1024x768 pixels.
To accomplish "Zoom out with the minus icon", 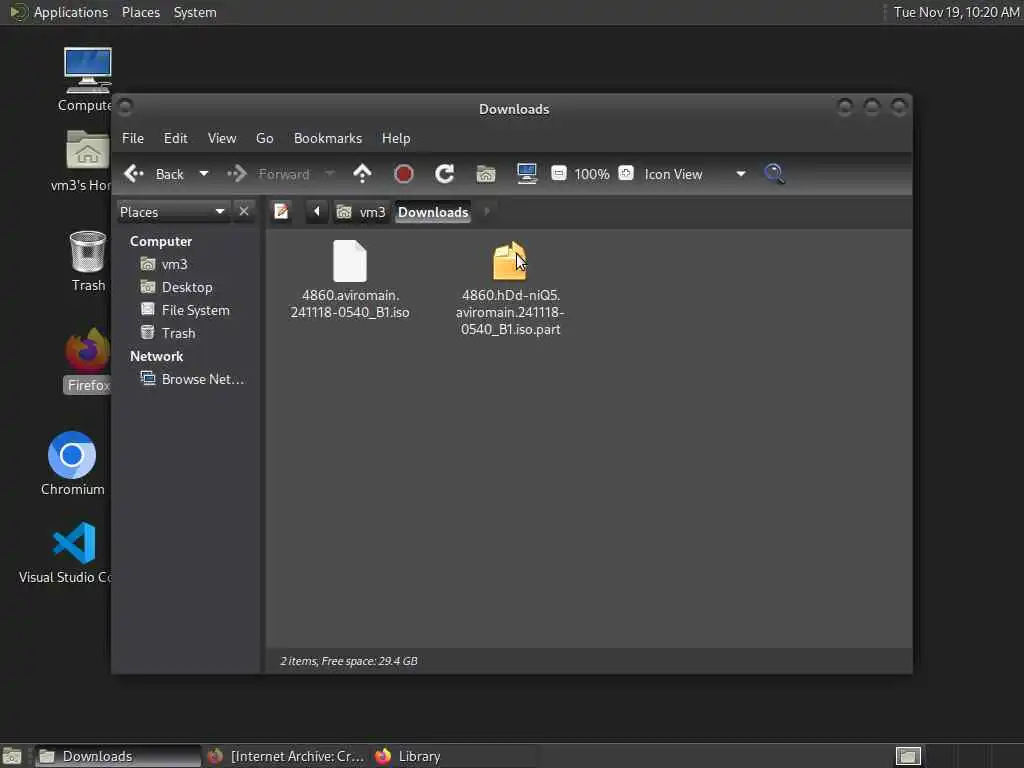I will pos(558,174).
